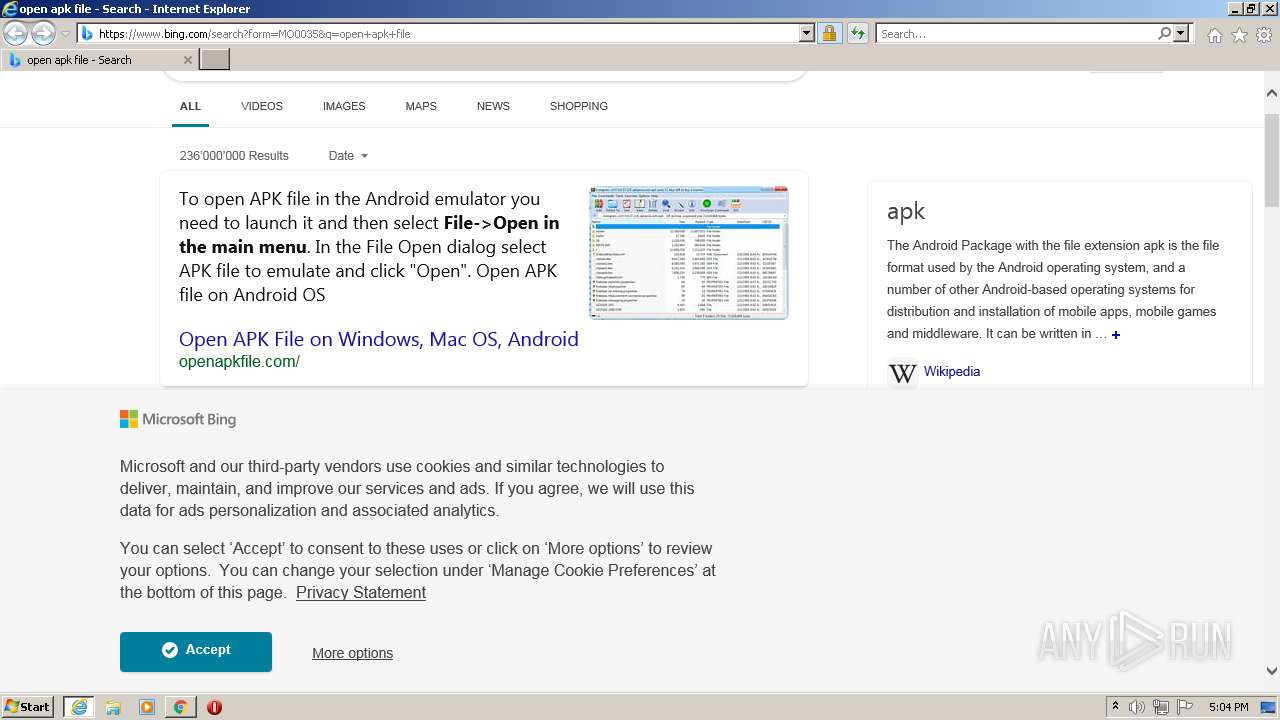Go forward with the Forward arrow button
Screen dimensions: 1280x720
click(43, 34)
